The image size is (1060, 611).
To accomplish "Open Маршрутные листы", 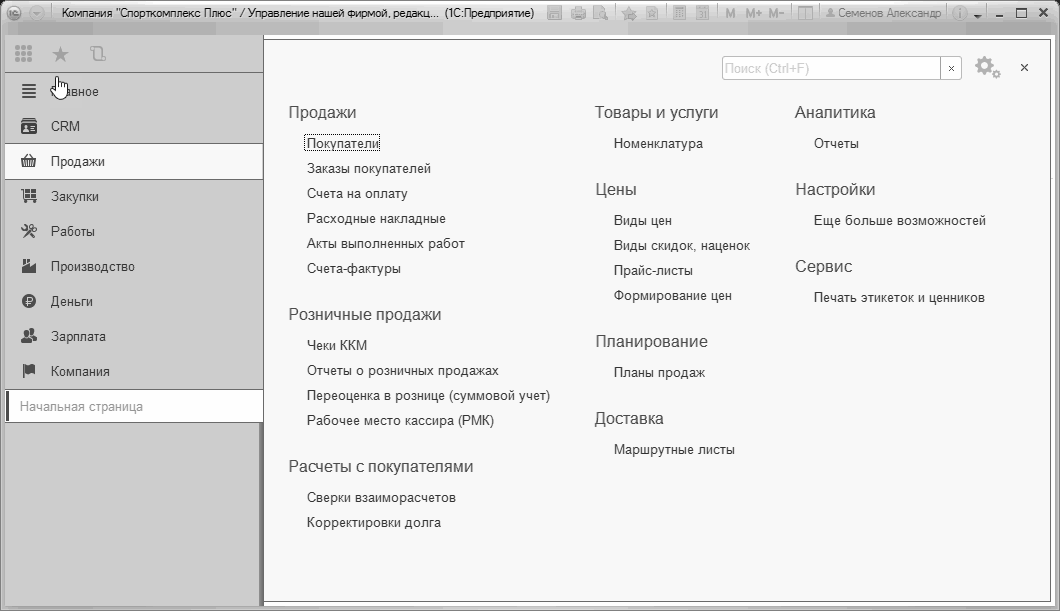I will pyautogui.click(x=674, y=449).
